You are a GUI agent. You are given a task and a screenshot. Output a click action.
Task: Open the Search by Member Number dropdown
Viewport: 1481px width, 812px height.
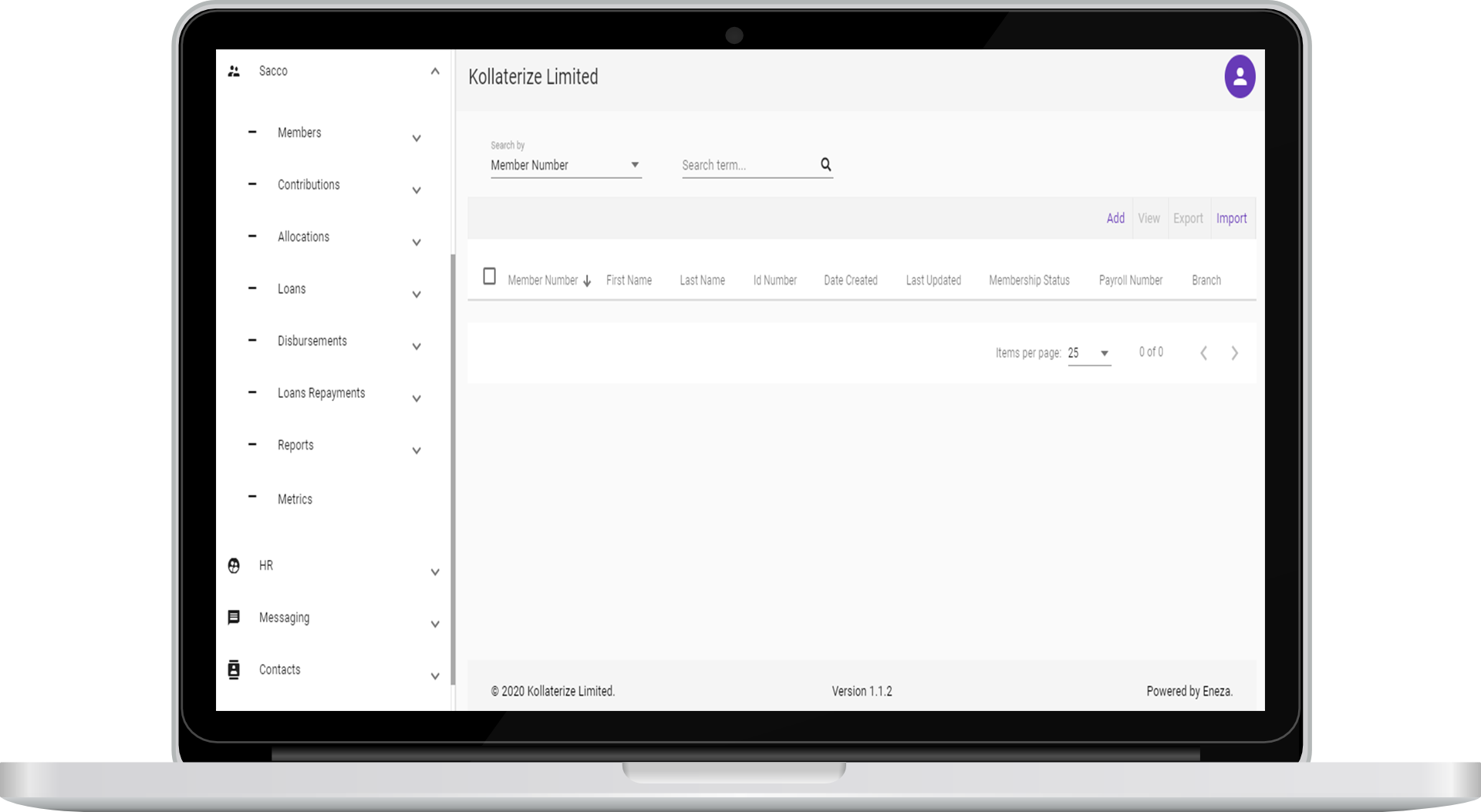pyautogui.click(x=565, y=165)
